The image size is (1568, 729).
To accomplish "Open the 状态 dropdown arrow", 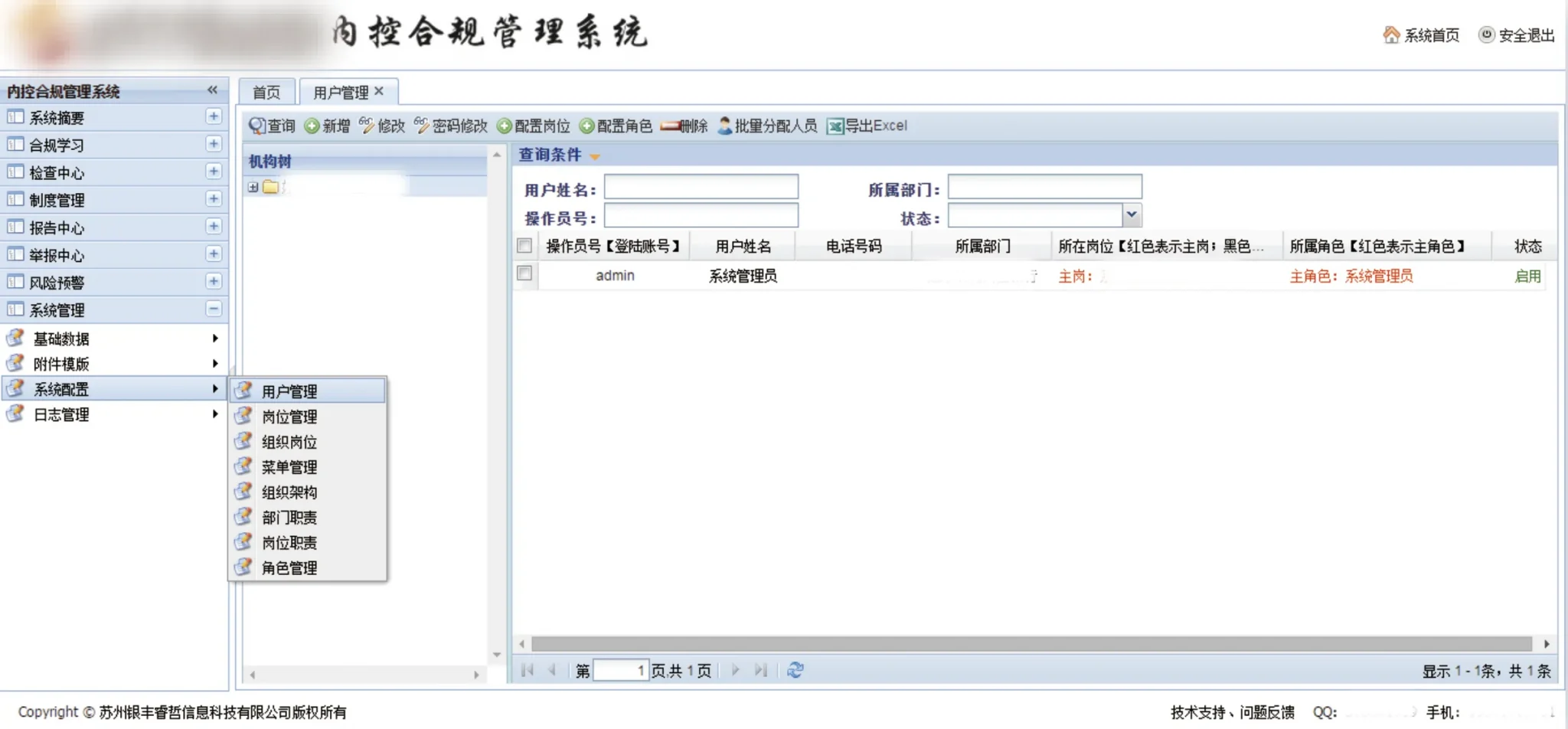I will 1132,216.
